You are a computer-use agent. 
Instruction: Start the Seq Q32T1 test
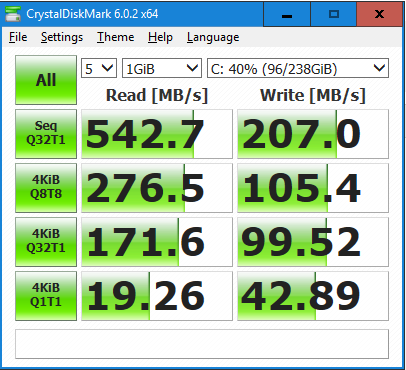[x=46, y=134]
